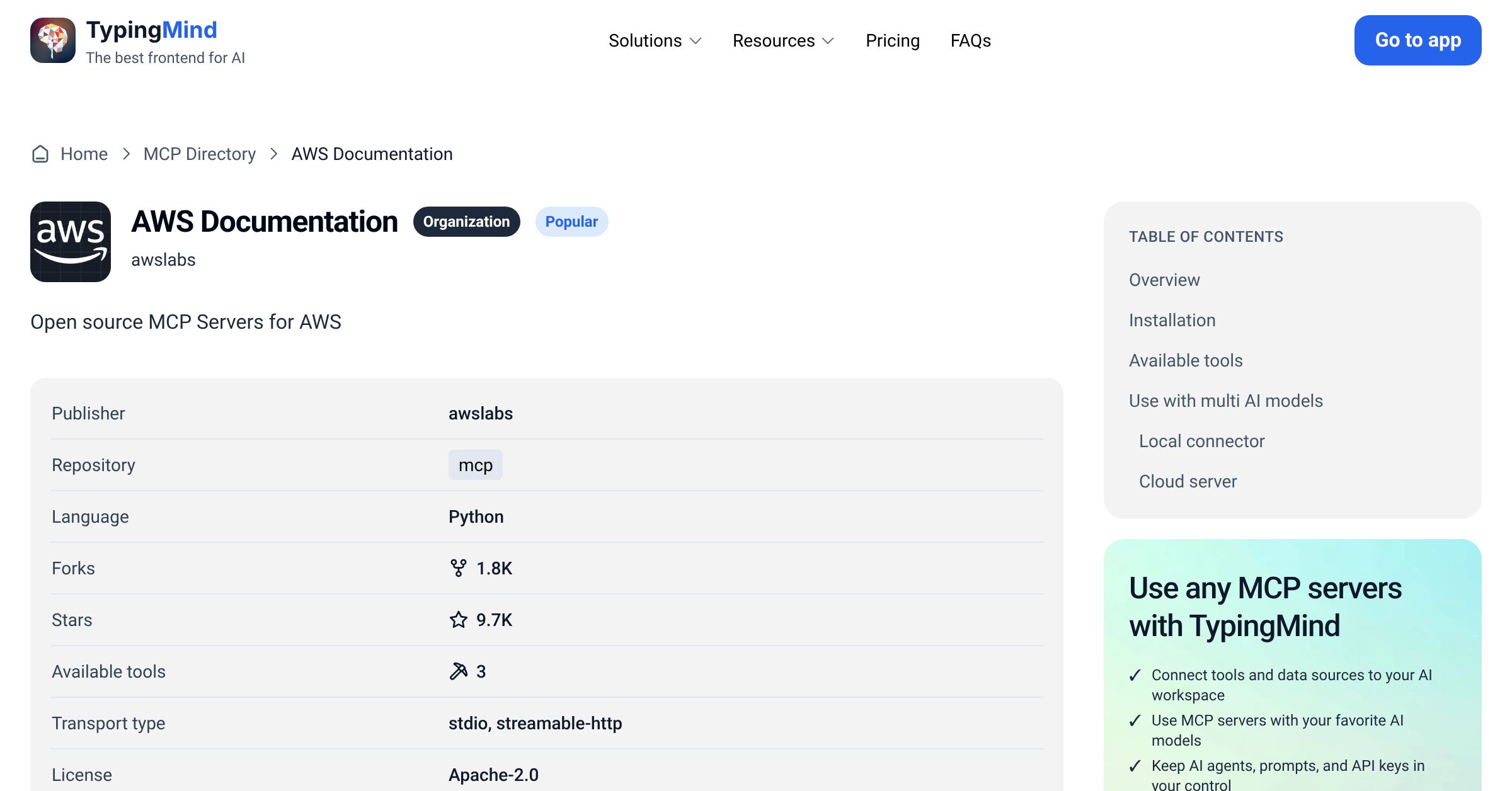The width and height of the screenshot is (1512, 791).
Task: Go to Home via the breadcrumb
Action: pos(84,154)
